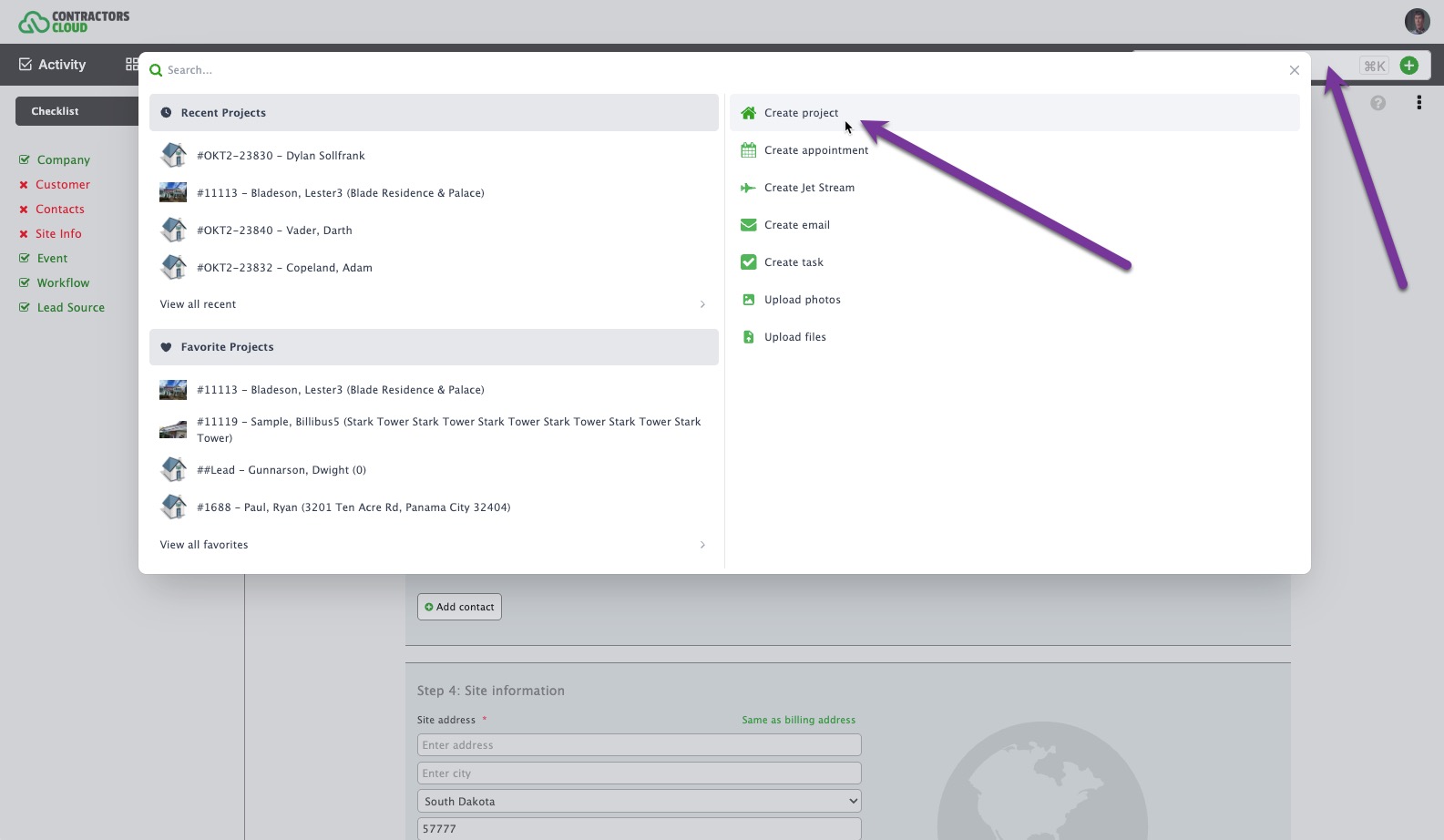Screen dimensions: 1444x840
Task: Click the Recent Projects clock icon
Action: tap(166, 113)
